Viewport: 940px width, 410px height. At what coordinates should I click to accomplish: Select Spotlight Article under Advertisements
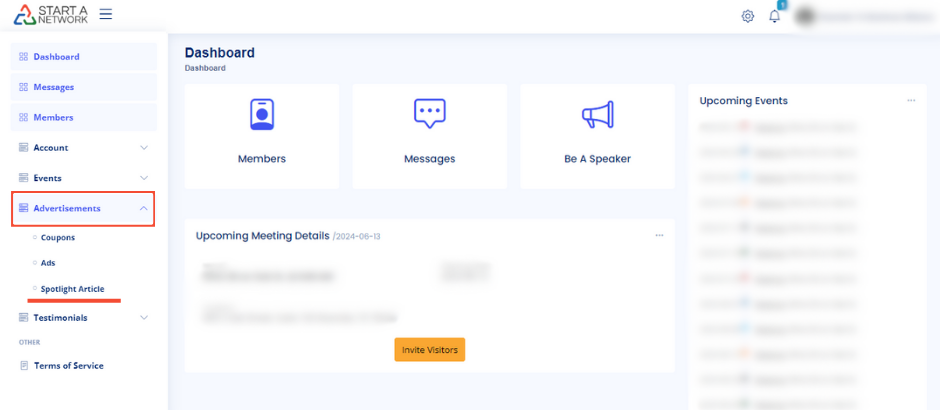point(72,289)
